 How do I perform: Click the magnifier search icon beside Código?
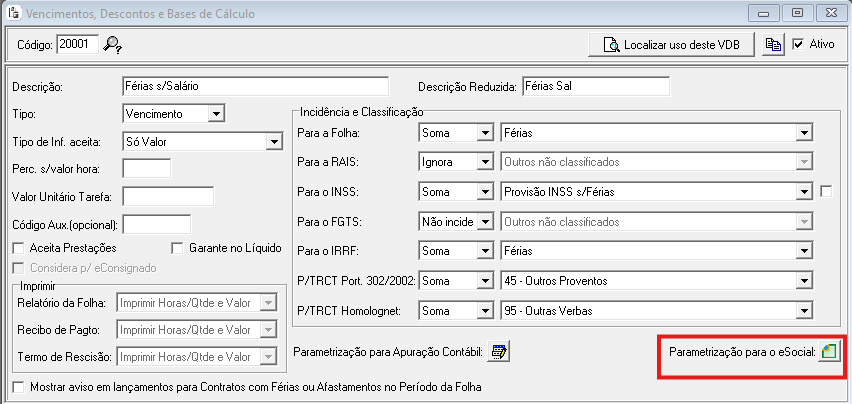tap(112, 44)
